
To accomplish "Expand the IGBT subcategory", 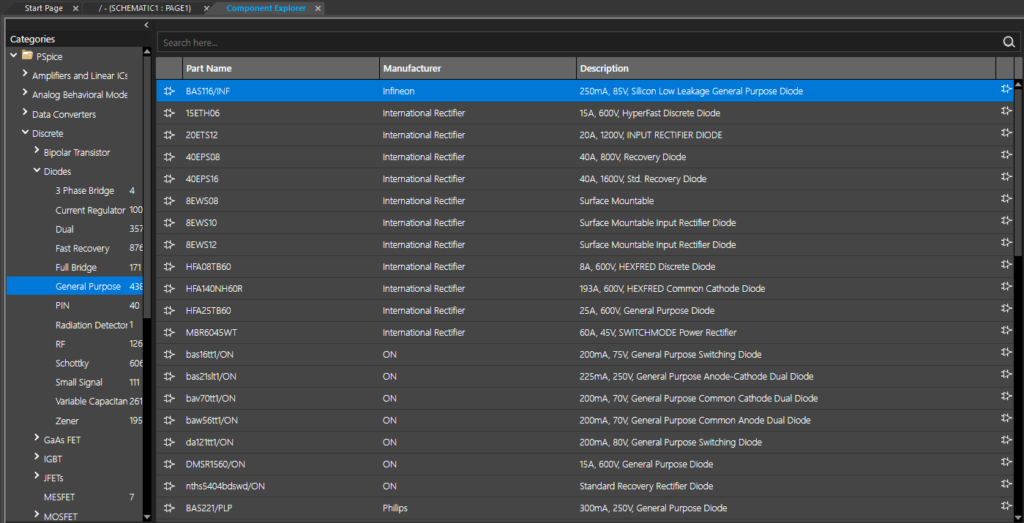I will point(37,458).
